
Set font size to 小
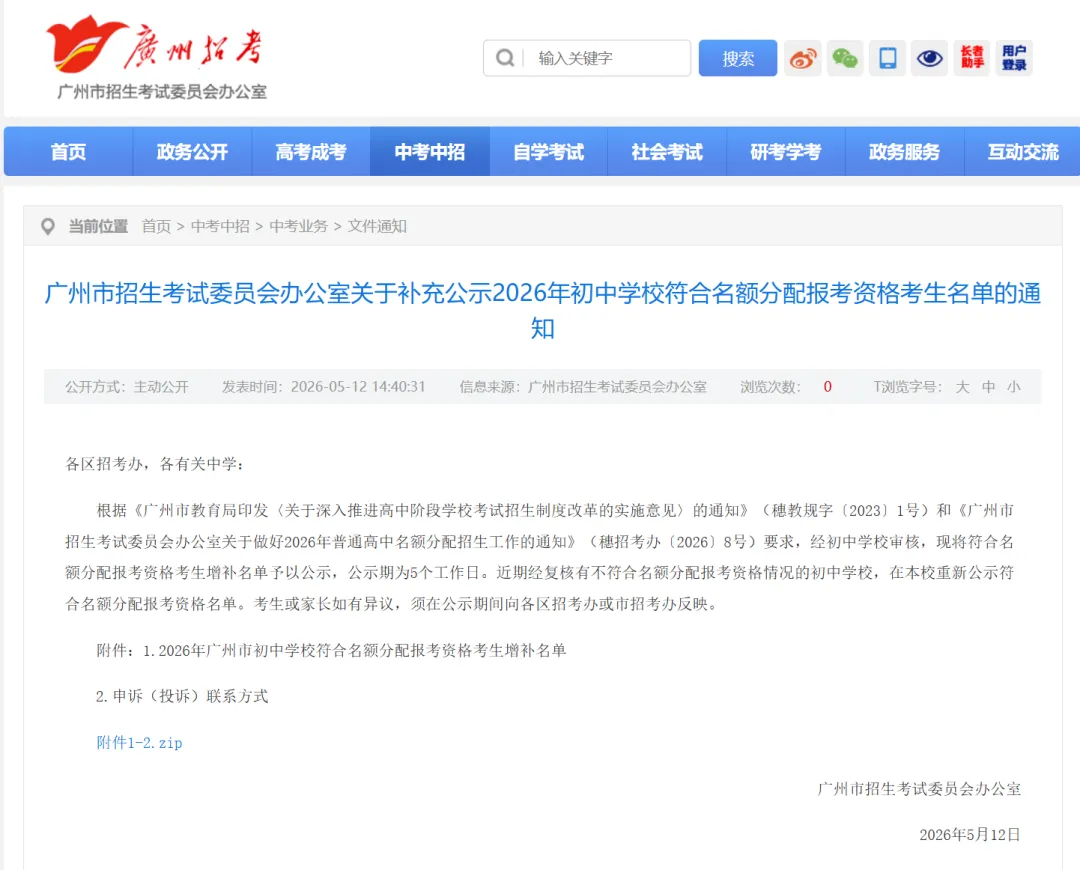coord(1014,387)
